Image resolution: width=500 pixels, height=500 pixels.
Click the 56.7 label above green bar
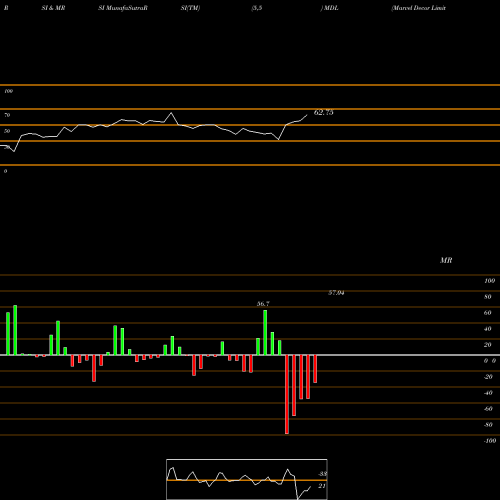click(x=263, y=304)
